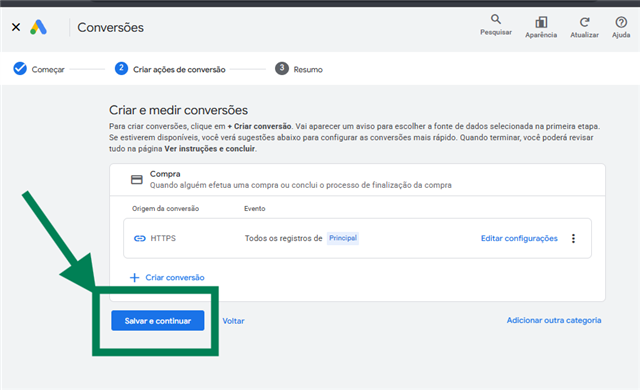Click Adicionar outra categoria link
Screen dimensions: 640x390
(554, 320)
